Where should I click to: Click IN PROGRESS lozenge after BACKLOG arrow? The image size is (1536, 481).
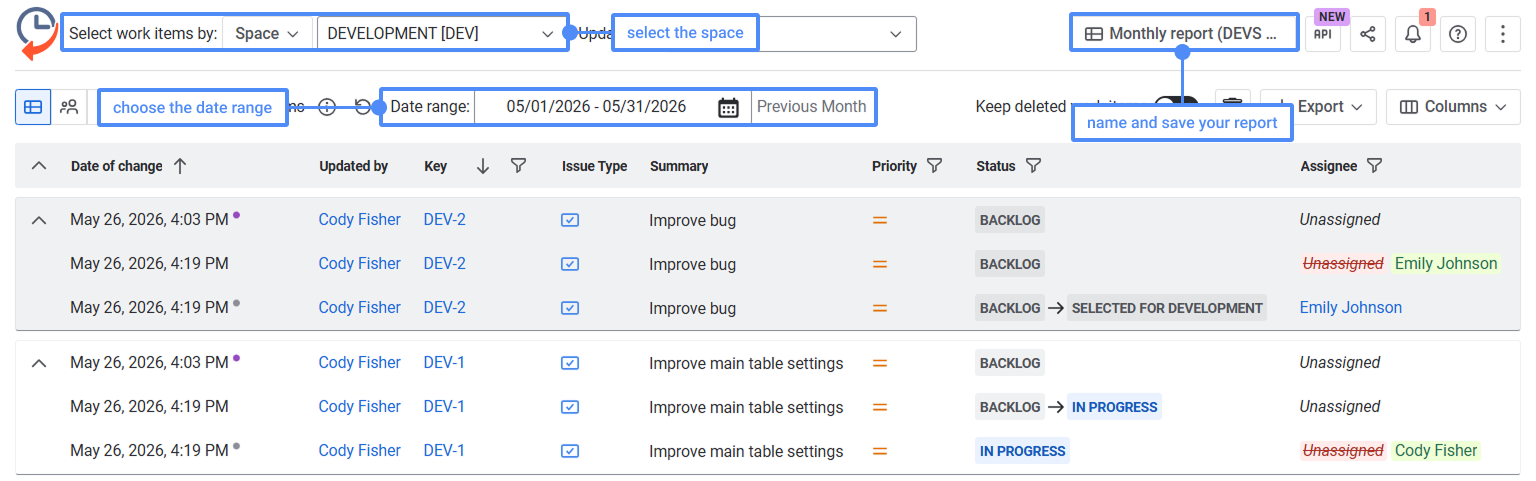pyautogui.click(x=1114, y=407)
